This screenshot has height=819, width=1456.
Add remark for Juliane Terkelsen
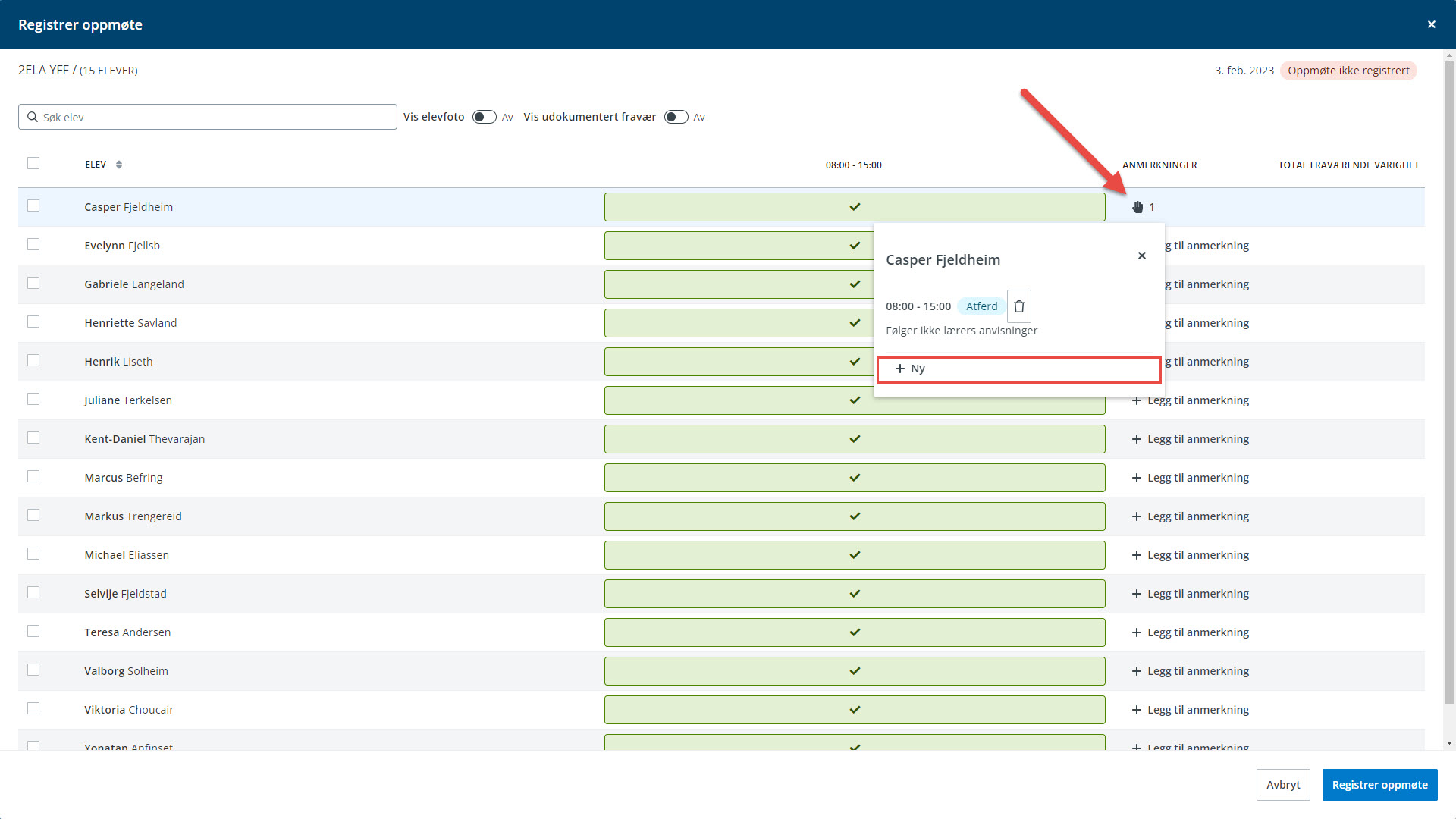point(1191,400)
